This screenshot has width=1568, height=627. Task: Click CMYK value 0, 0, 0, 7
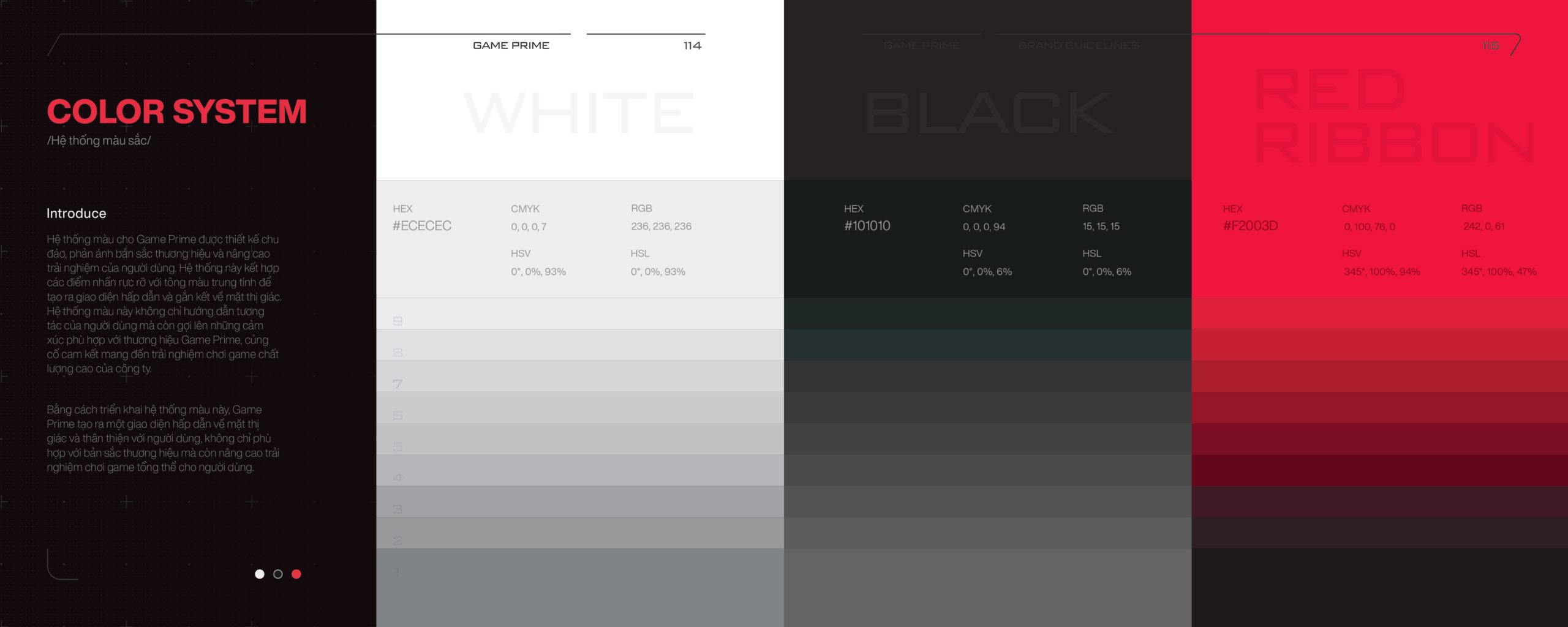point(529,227)
